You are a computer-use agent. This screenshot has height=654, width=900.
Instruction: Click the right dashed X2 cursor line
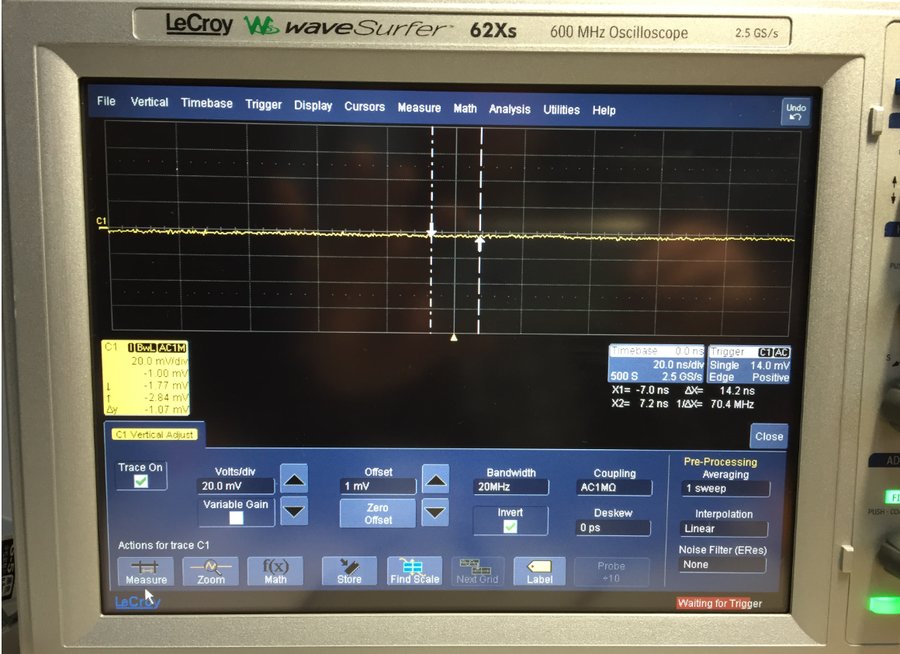click(x=480, y=230)
